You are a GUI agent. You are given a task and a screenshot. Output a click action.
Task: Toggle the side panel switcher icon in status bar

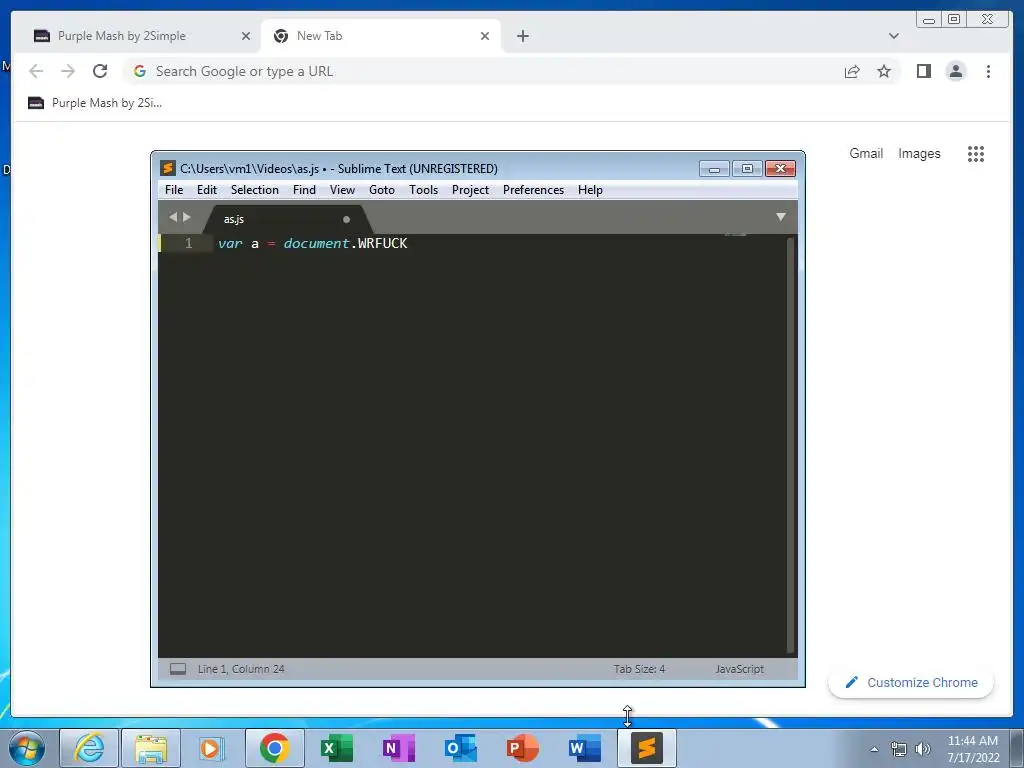click(x=178, y=669)
